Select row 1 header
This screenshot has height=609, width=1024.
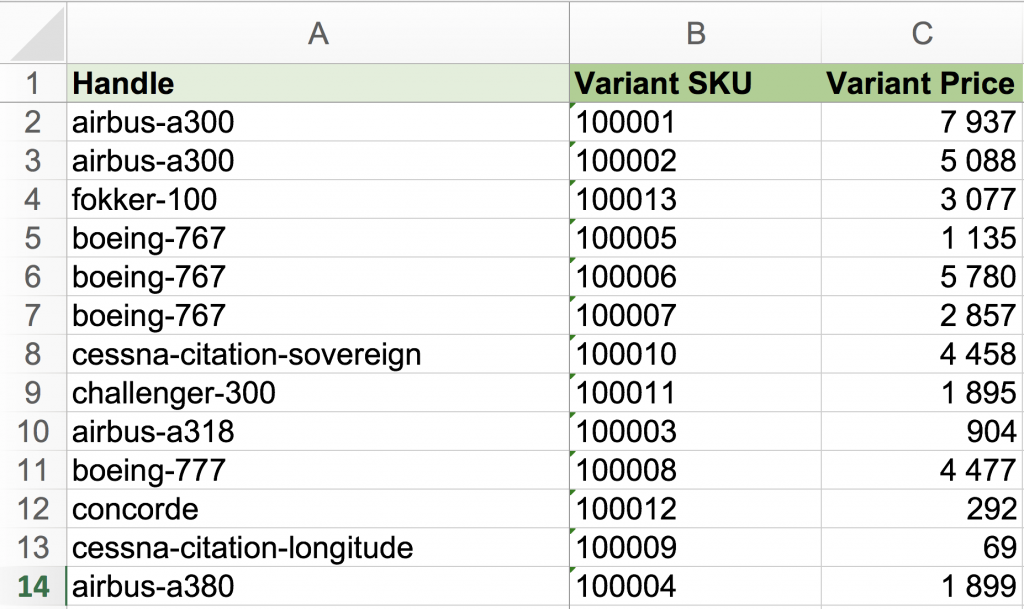pyautogui.click(x=32, y=83)
